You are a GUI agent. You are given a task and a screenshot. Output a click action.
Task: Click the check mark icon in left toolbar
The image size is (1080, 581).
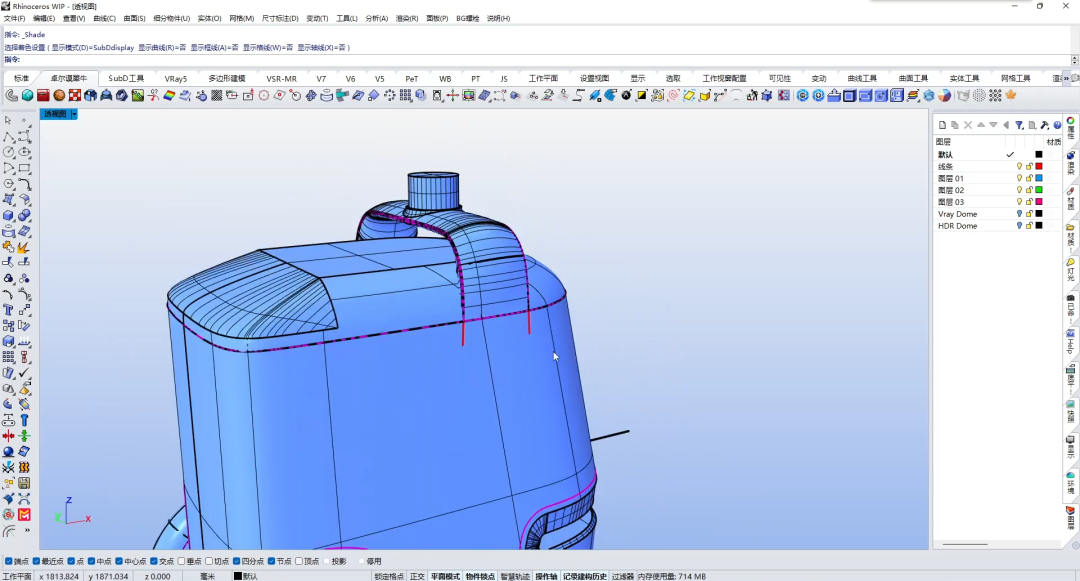click(x=25, y=372)
